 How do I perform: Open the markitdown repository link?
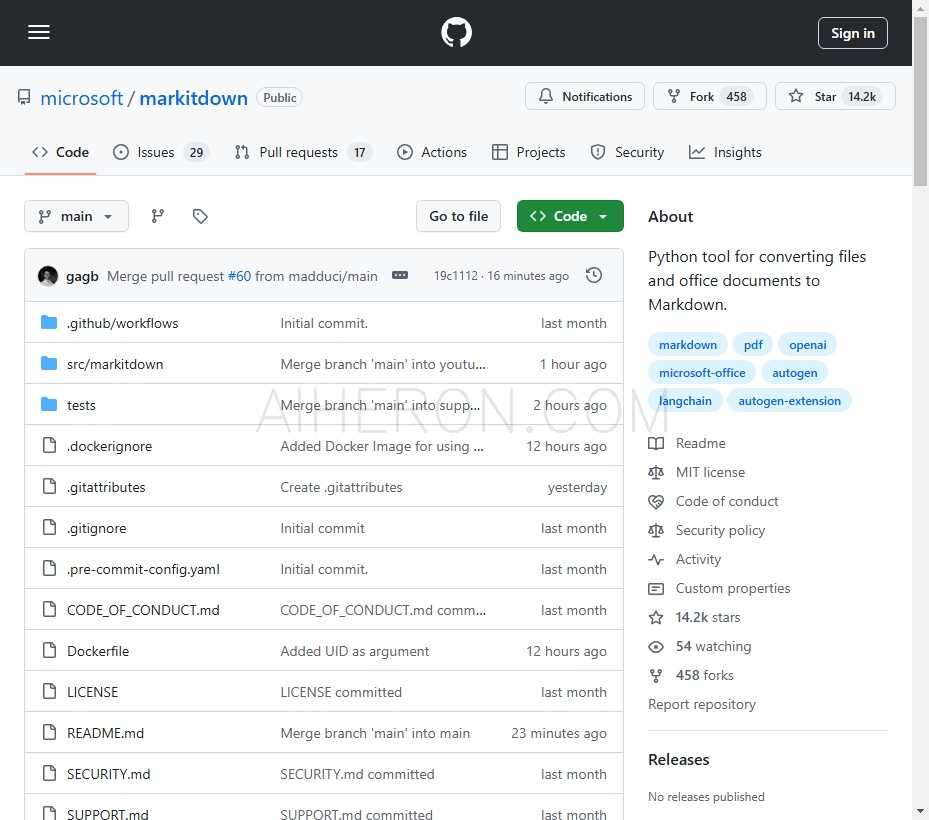tap(193, 98)
